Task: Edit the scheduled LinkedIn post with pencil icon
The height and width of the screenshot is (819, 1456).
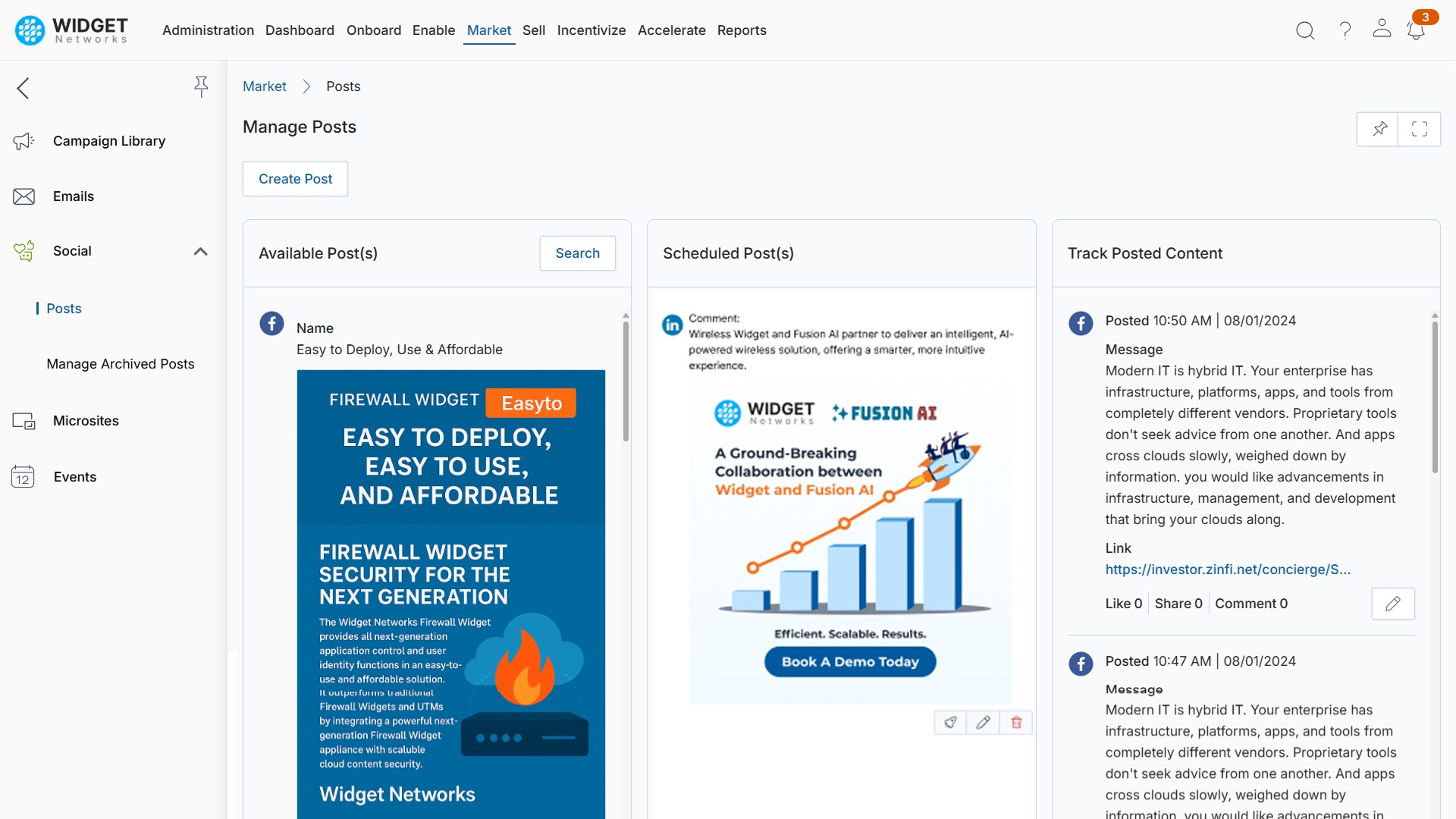Action: tap(983, 722)
